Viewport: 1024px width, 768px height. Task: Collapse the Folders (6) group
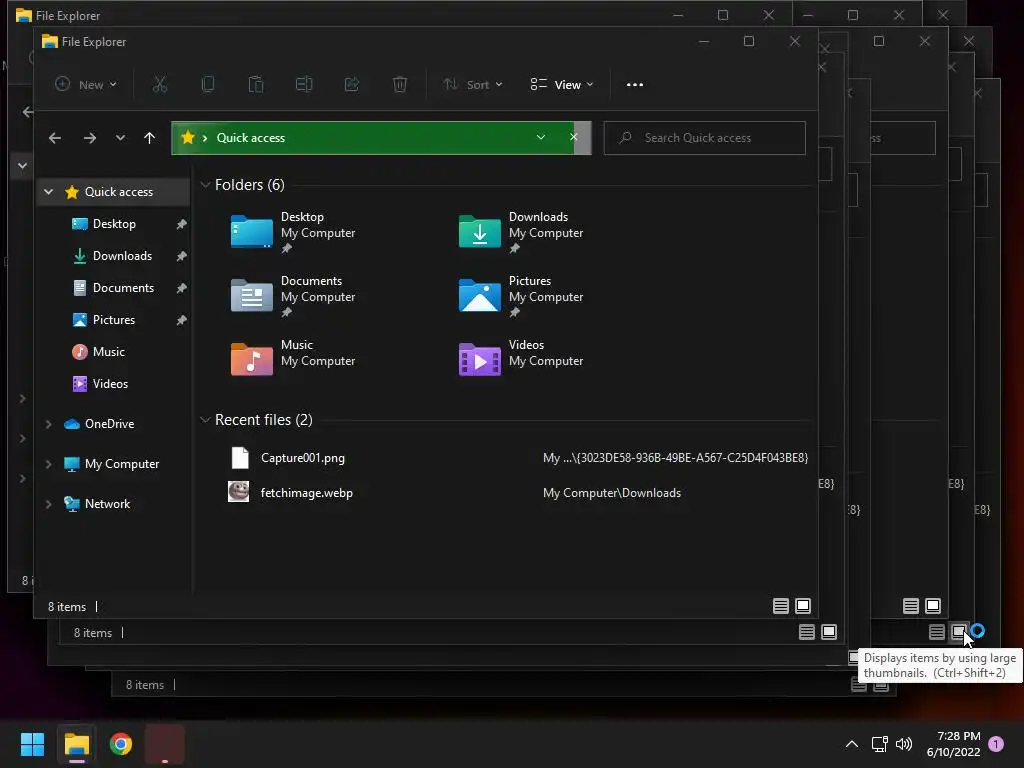click(x=205, y=185)
